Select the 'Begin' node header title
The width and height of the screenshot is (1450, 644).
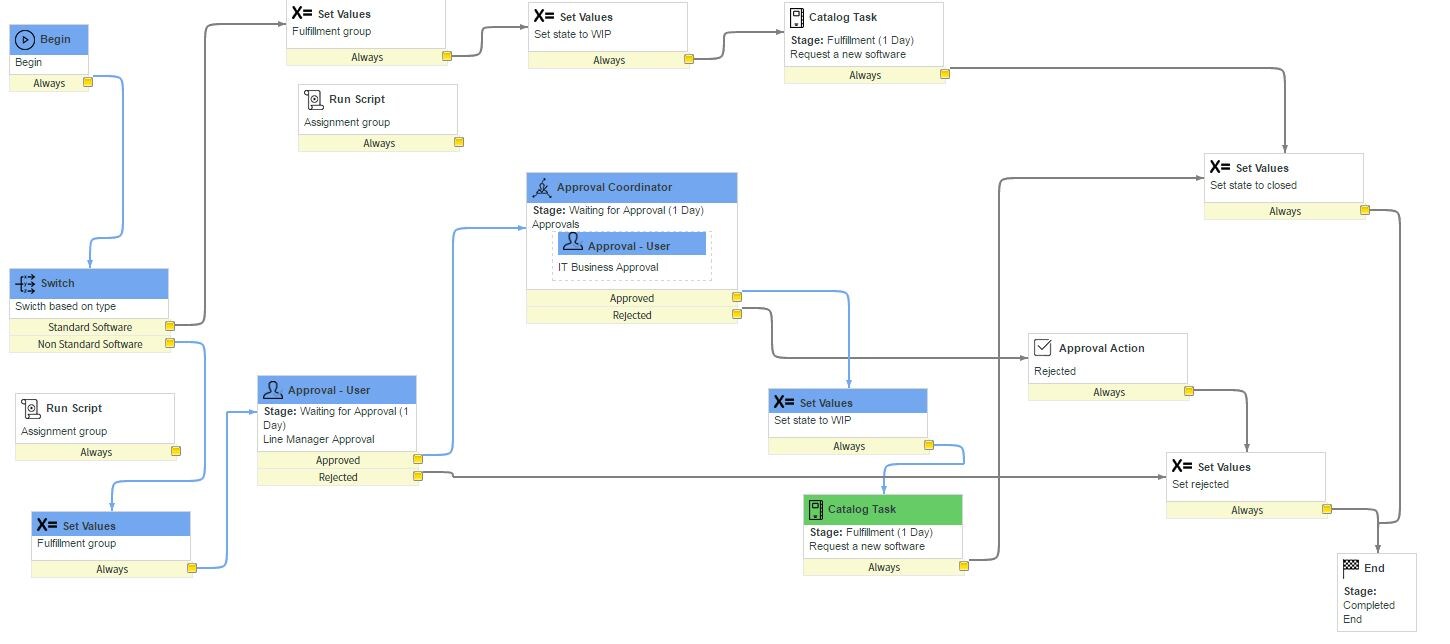[55, 40]
